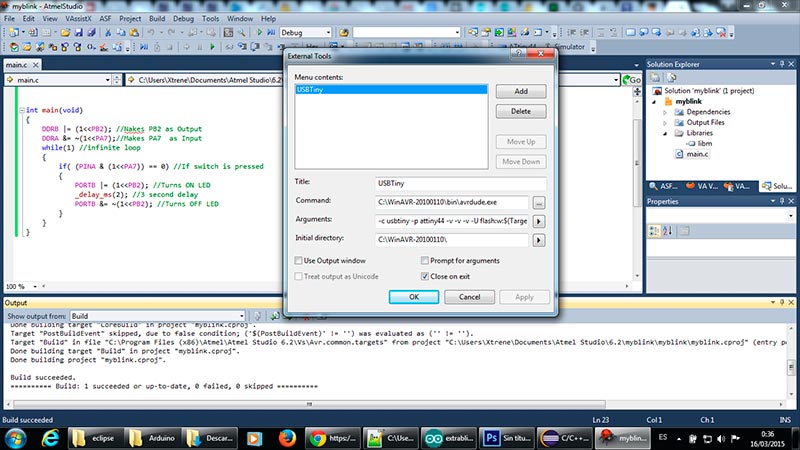The height and width of the screenshot is (450, 800).
Task: Expand Dependencies node in Solution Explorer
Action: [665, 112]
